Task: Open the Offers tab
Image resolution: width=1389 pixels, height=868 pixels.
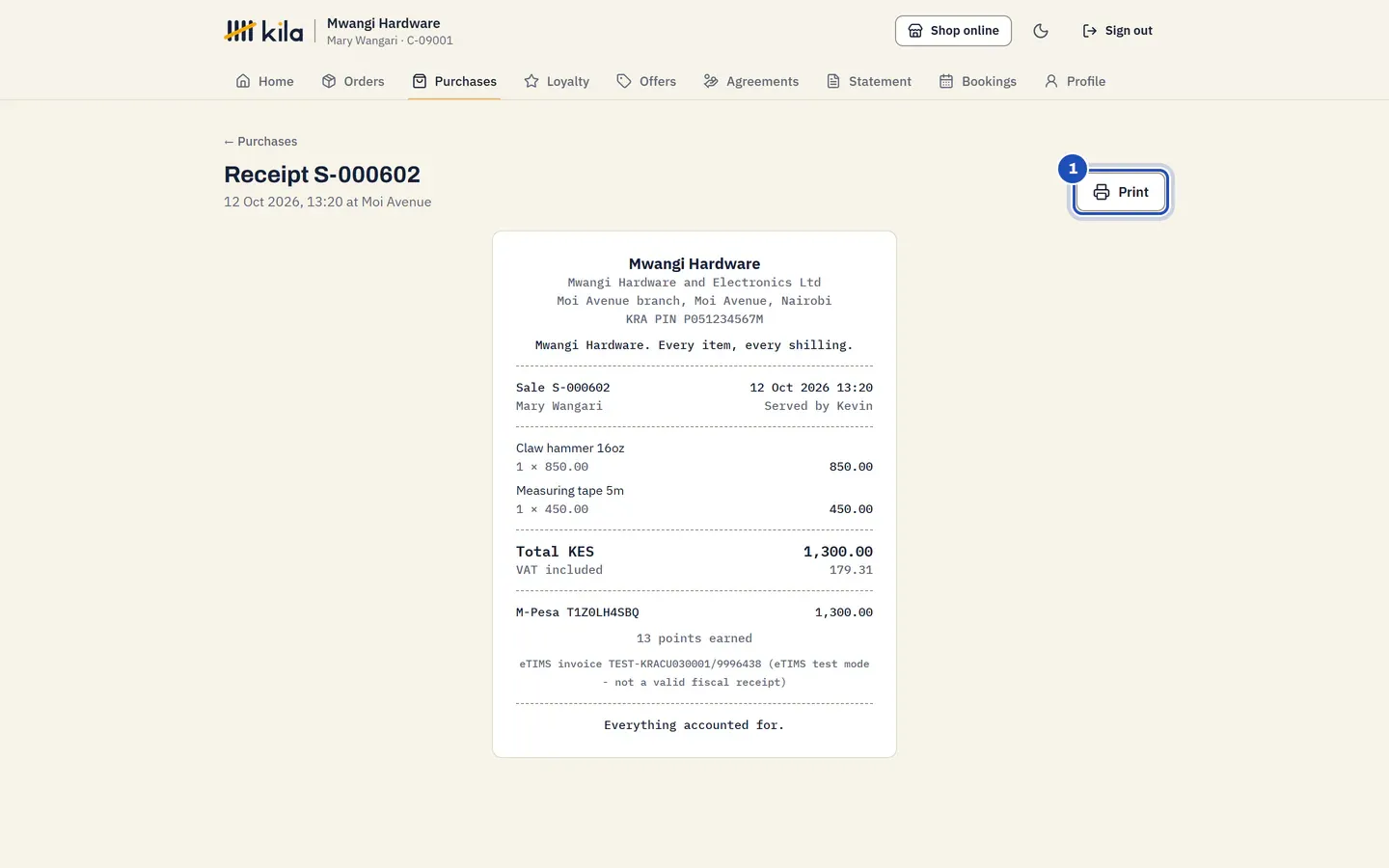Action: pyautogui.click(x=646, y=81)
